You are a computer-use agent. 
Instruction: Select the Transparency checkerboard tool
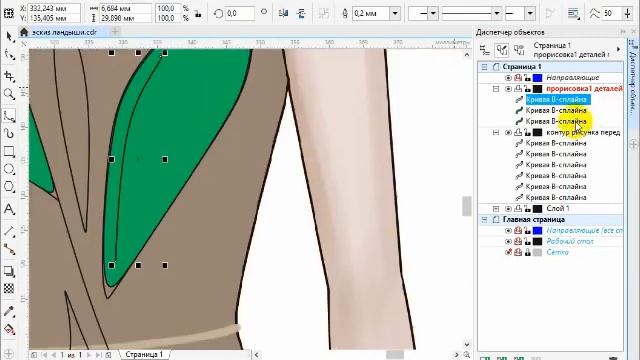pos(9,289)
